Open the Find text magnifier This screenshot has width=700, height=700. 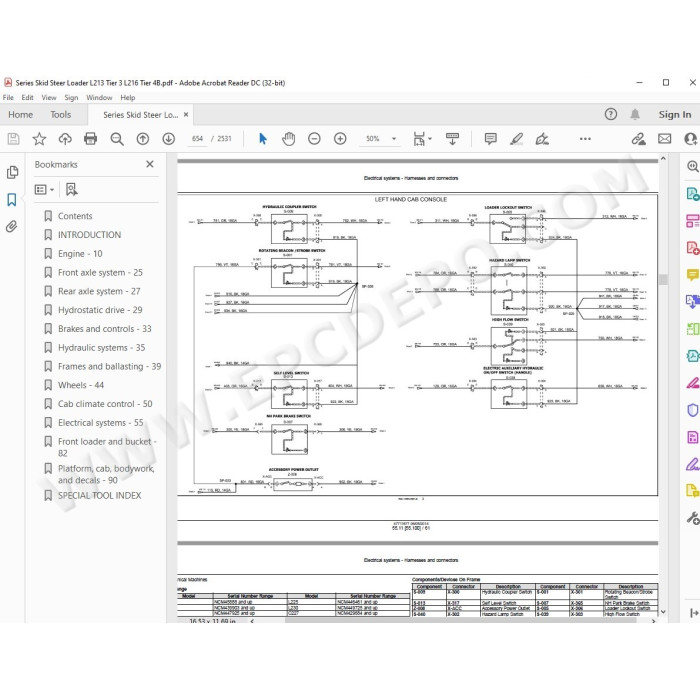pyautogui.click(x=117, y=139)
